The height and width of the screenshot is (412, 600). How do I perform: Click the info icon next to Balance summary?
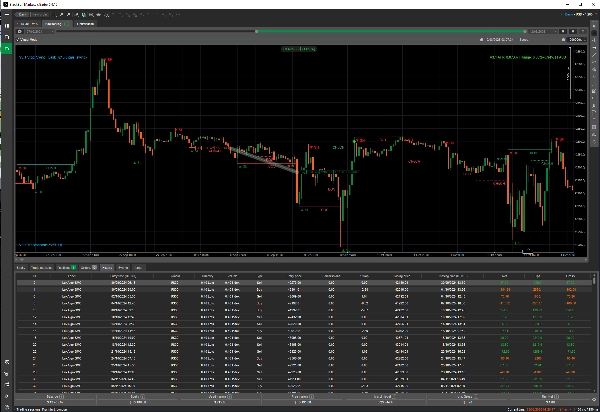point(62,397)
